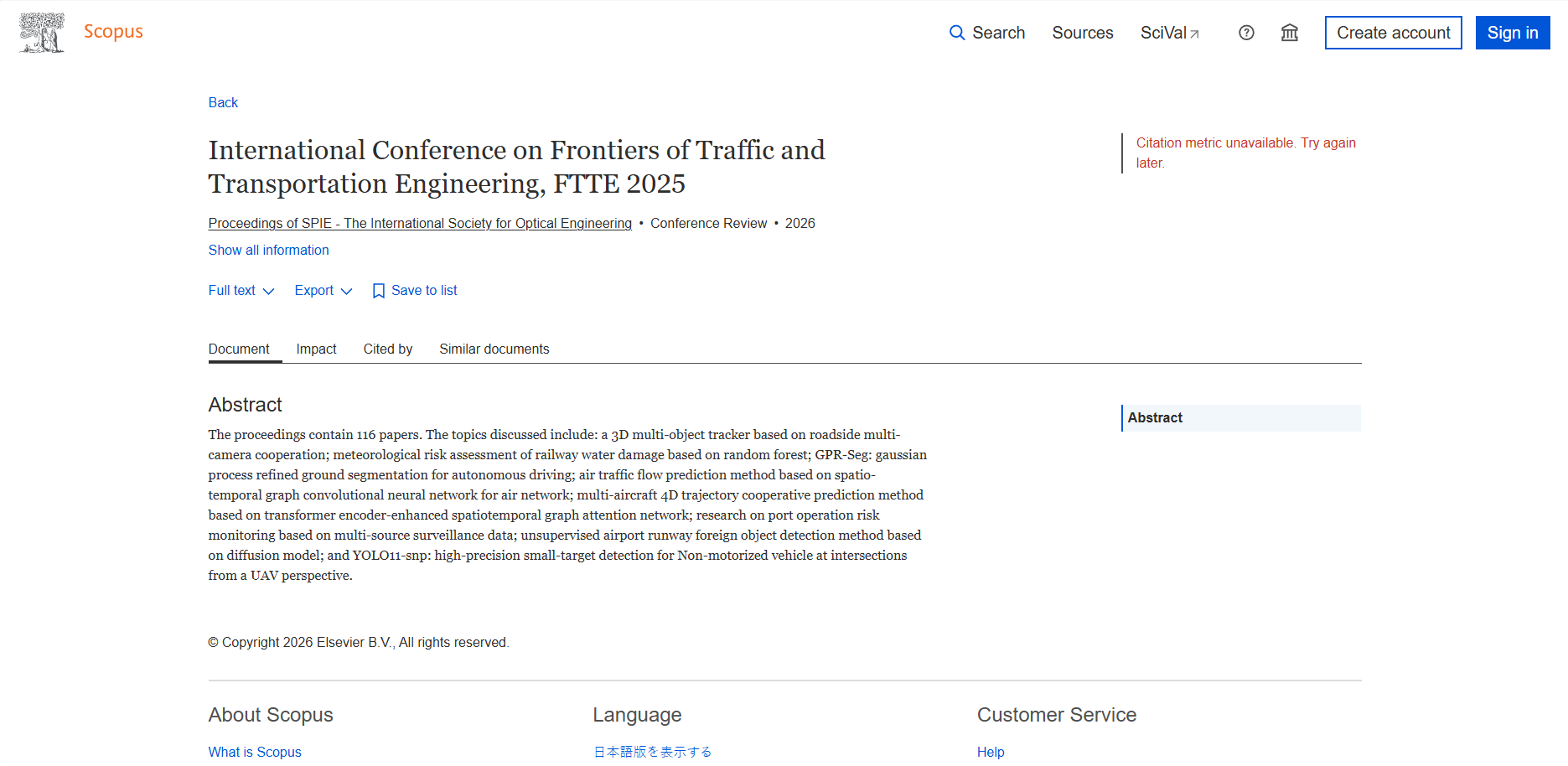Screen dimensions: 1568x766
Task: Jump to Abstract in side navigation
Action: [x=1155, y=417]
